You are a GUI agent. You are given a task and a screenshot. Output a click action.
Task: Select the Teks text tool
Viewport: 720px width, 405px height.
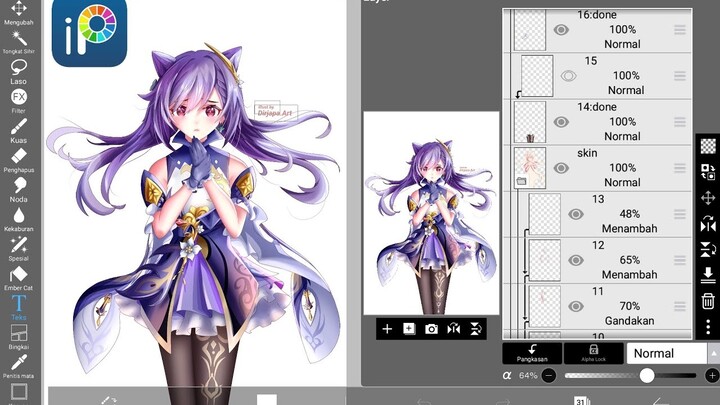(x=18, y=307)
